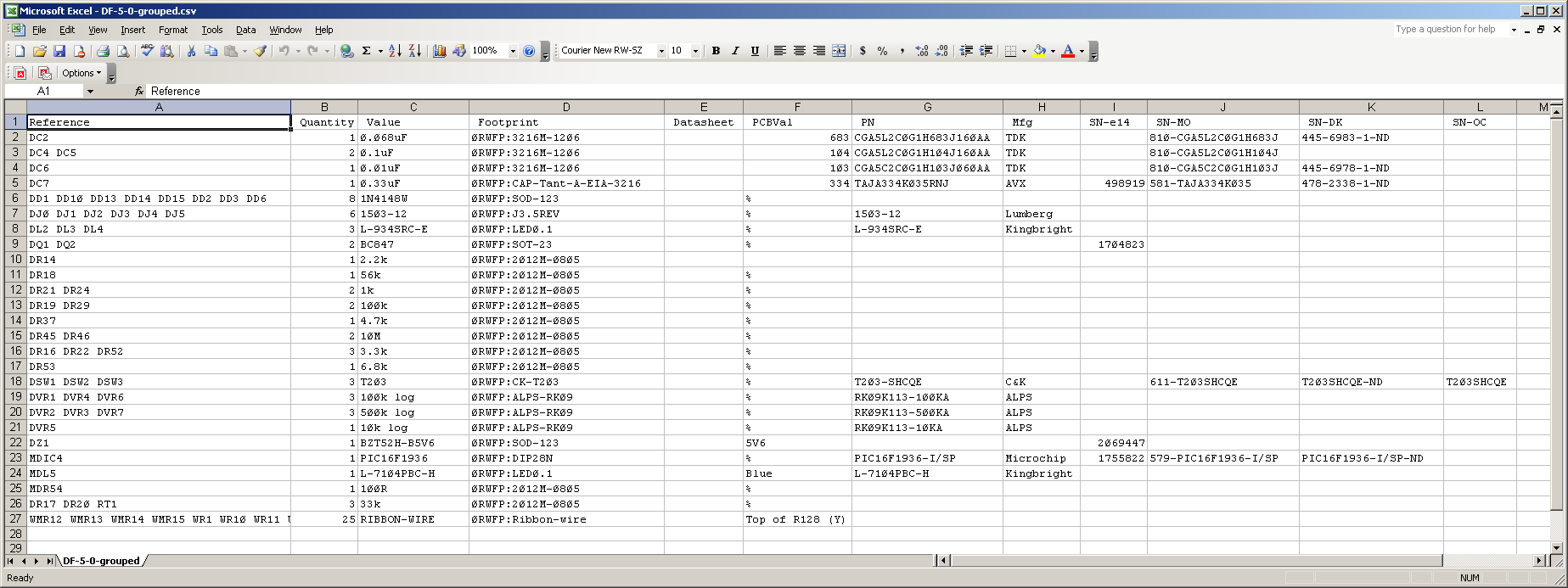Click the Decrease Indent icon
Screen dimensions: 1568x588
966,51
